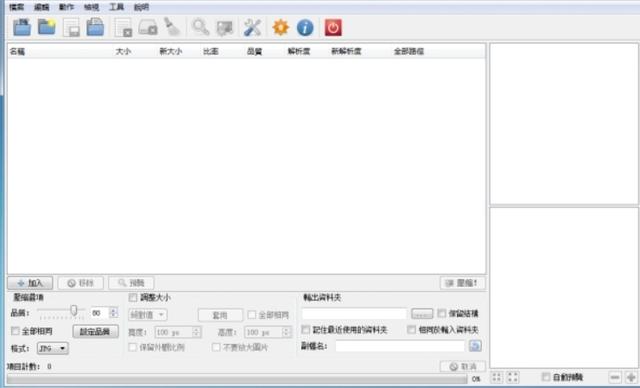Open the 格式 JPG format dropdown
The width and height of the screenshot is (640, 388).
click(x=53, y=348)
